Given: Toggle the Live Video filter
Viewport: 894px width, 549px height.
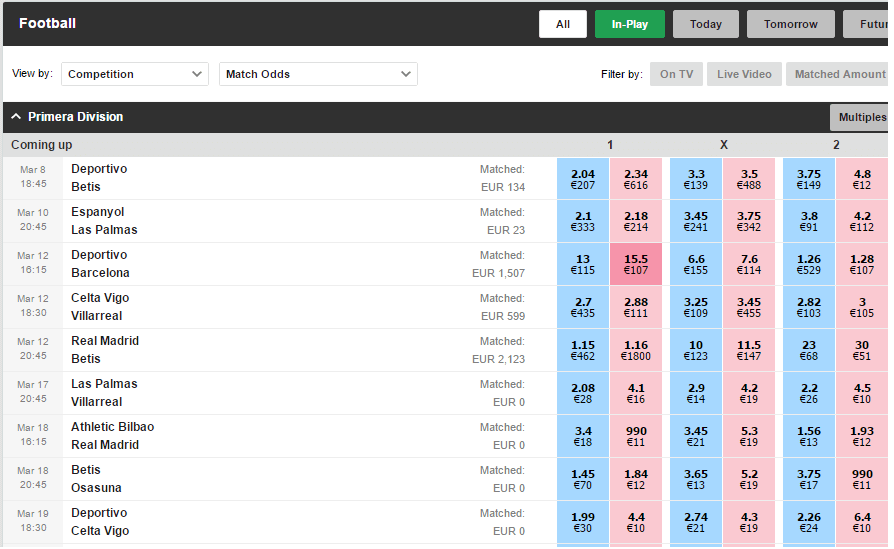Looking at the screenshot, I should 744,74.
